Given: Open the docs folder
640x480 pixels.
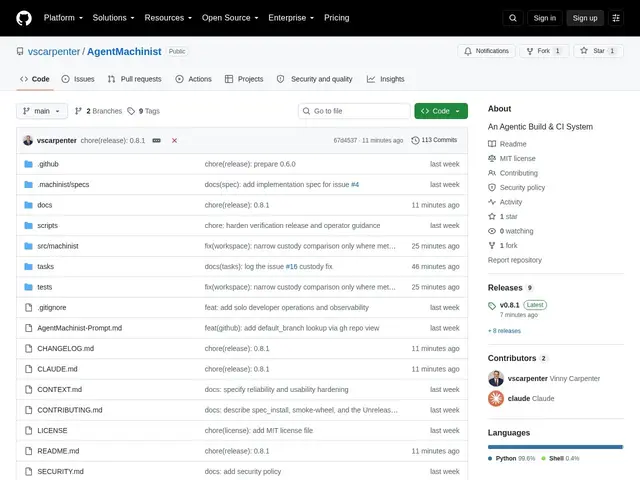Looking at the screenshot, I should click(44, 205).
